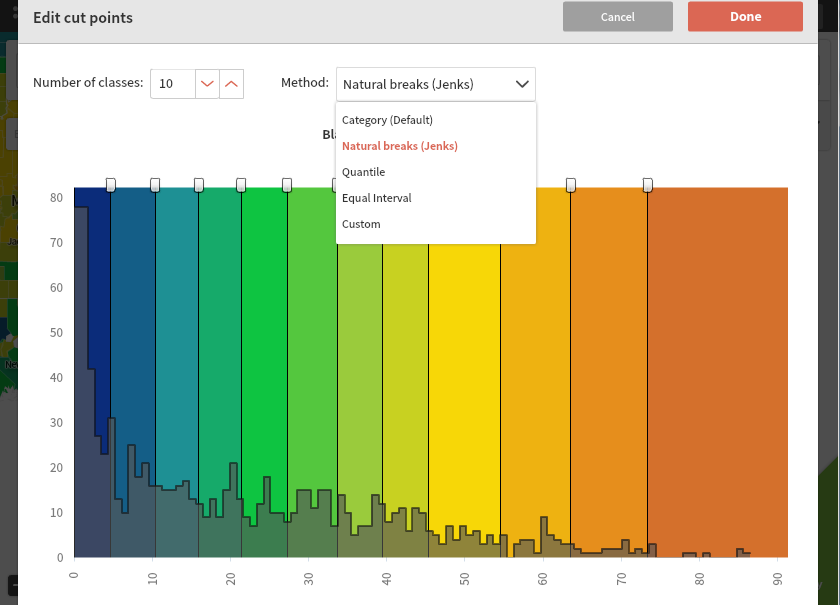Select the cut point handle near value 21

pyautogui.click(x=241, y=185)
